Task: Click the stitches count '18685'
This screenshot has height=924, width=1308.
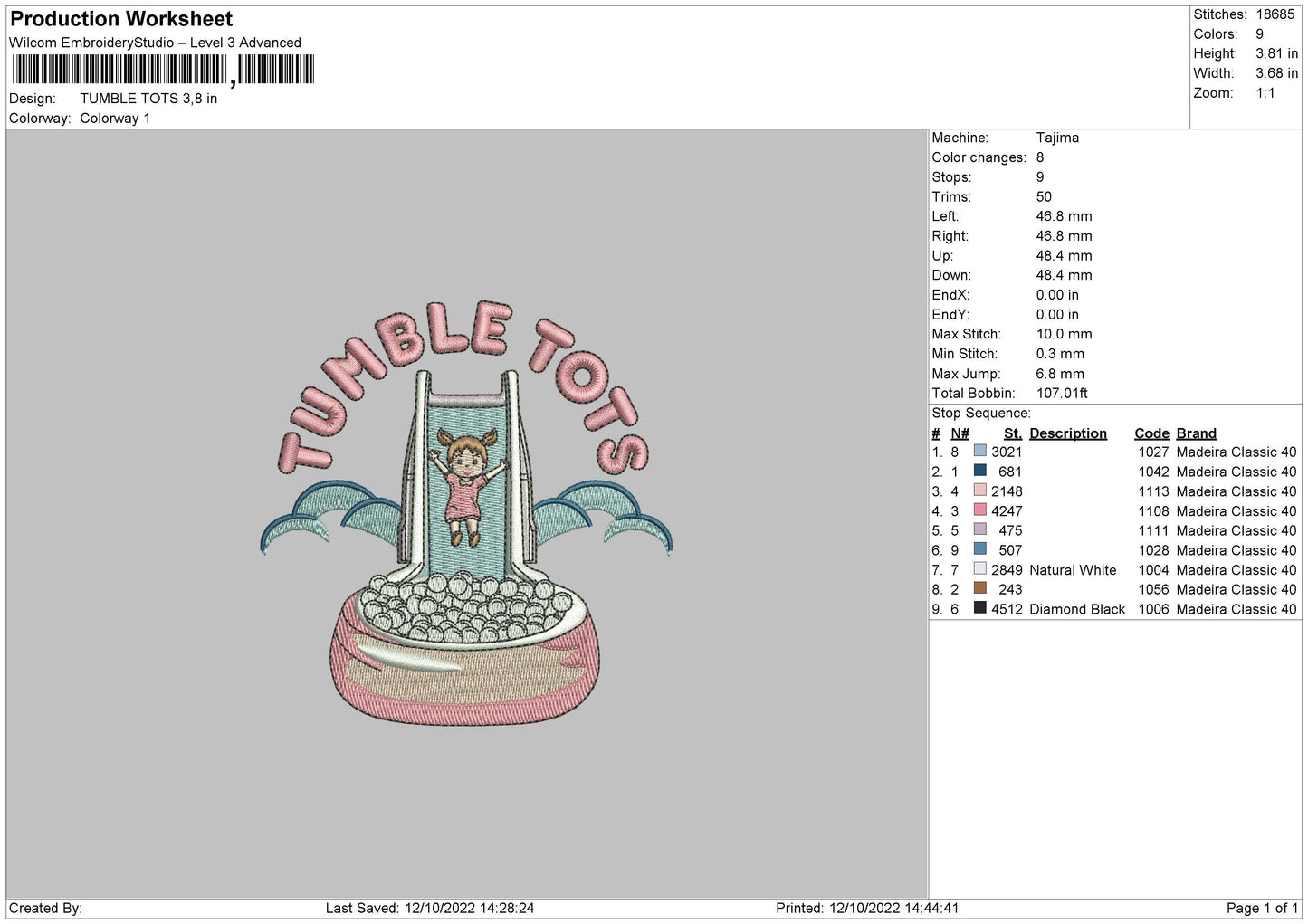Action: pyautogui.click(x=1275, y=14)
